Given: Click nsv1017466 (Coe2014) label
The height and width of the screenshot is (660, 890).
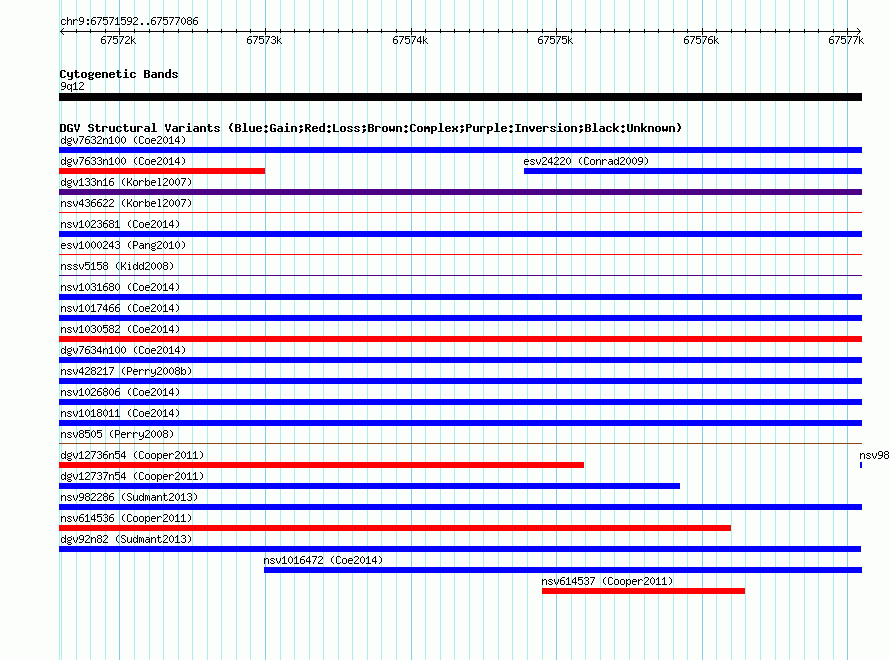Looking at the screenshot, I should pos(120,308).
